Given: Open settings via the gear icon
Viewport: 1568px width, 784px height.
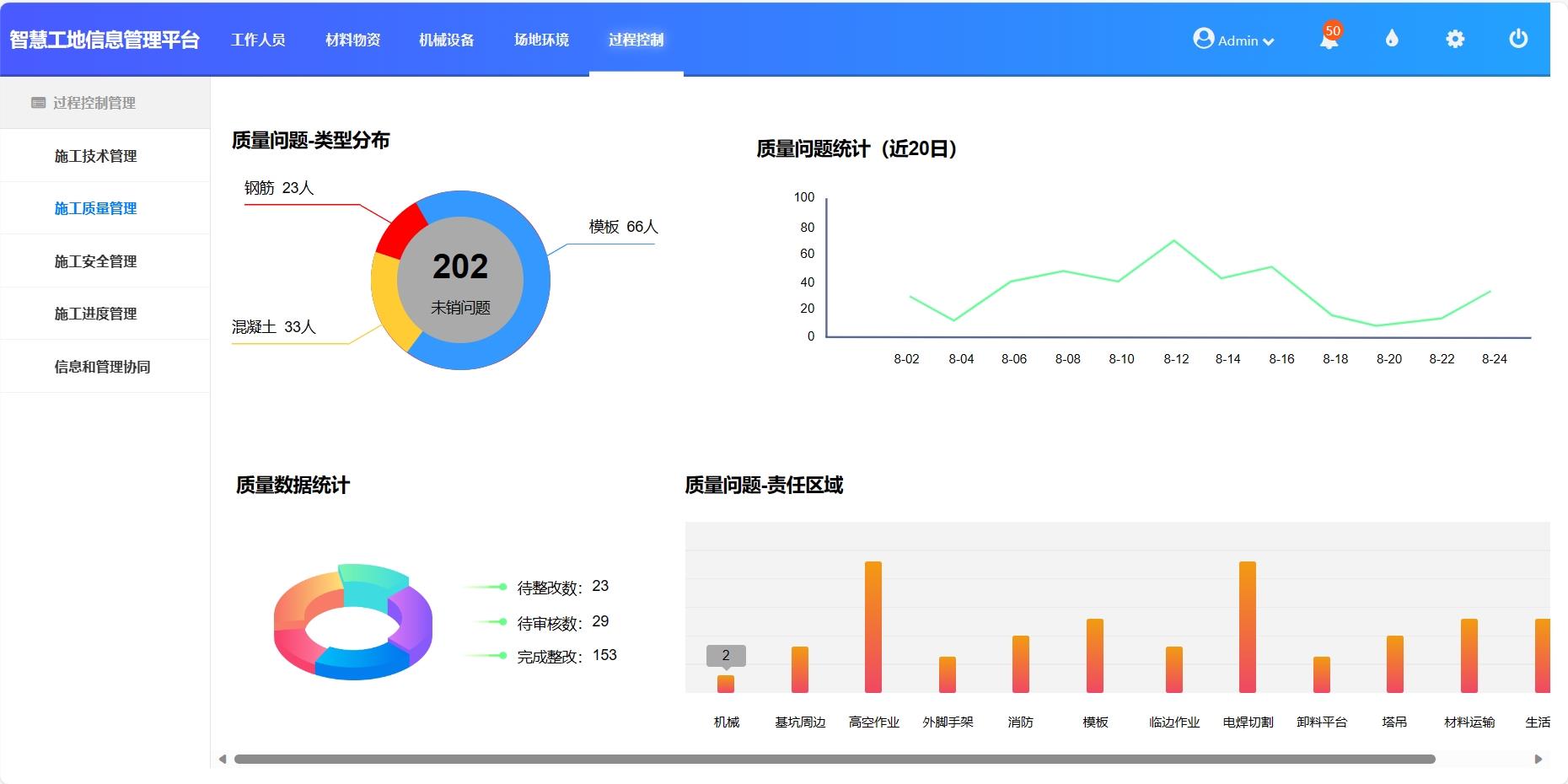Looking at the screenshot, I should pyautogui.click(x=1455, y=39).
